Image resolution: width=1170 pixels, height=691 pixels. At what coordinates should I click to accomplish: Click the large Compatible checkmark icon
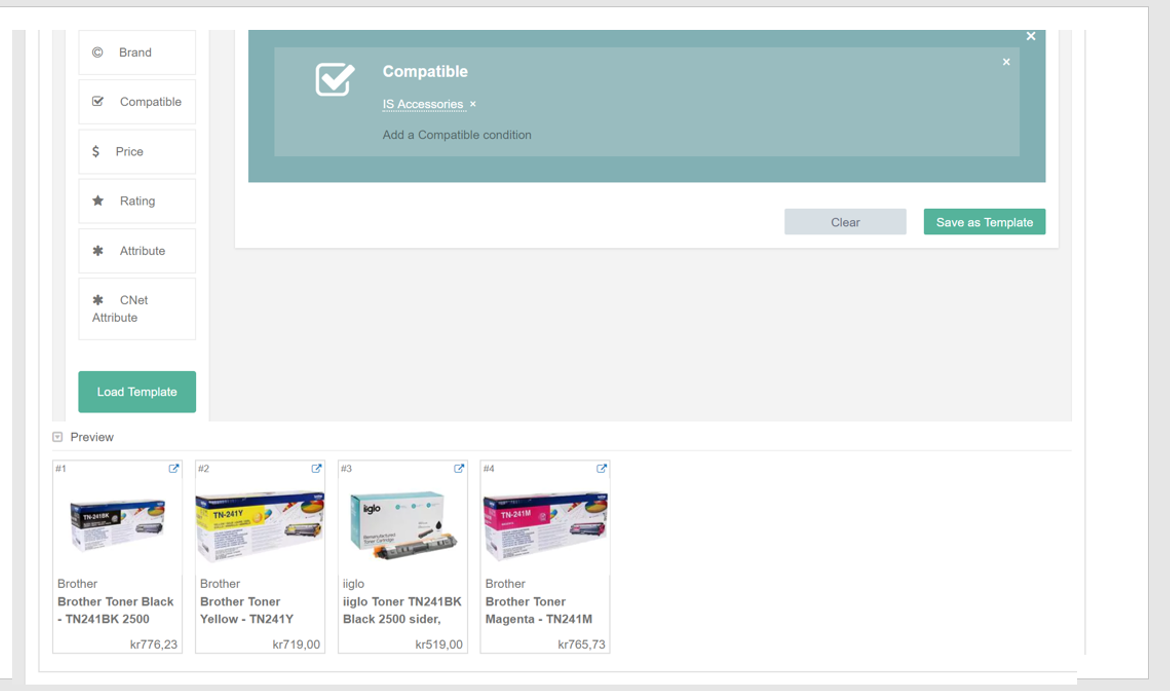point(335,79)
